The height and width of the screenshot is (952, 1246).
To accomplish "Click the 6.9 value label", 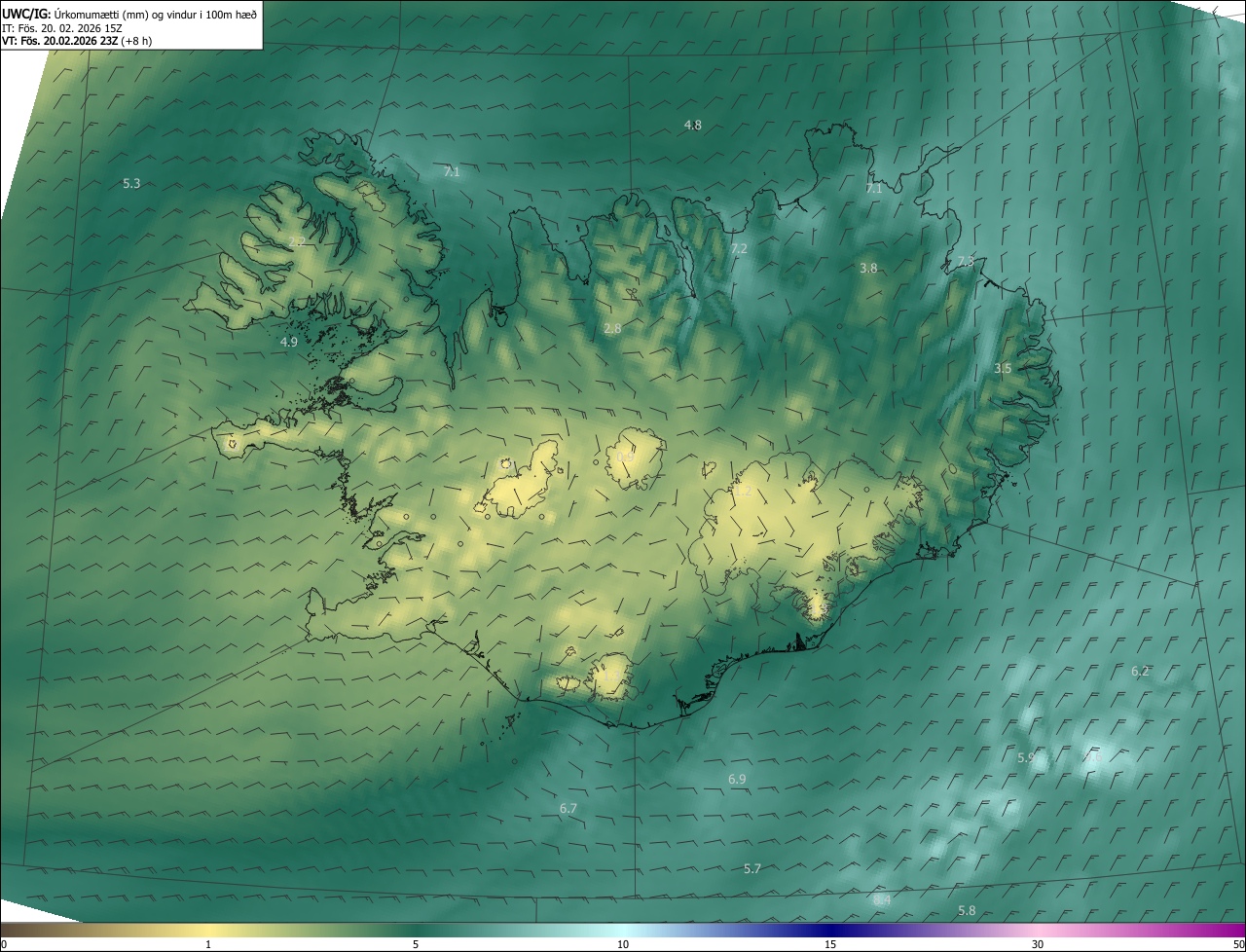I will click(x=737, y=780).
